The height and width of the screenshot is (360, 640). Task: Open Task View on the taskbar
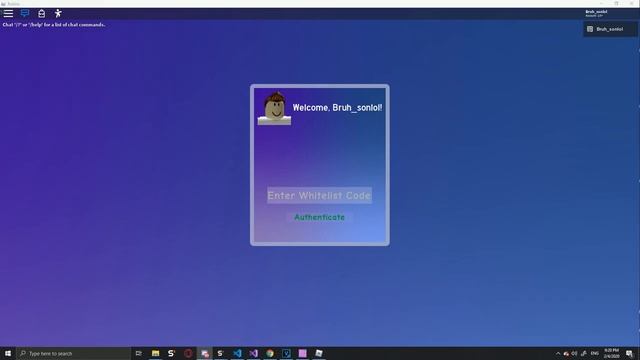139,353
